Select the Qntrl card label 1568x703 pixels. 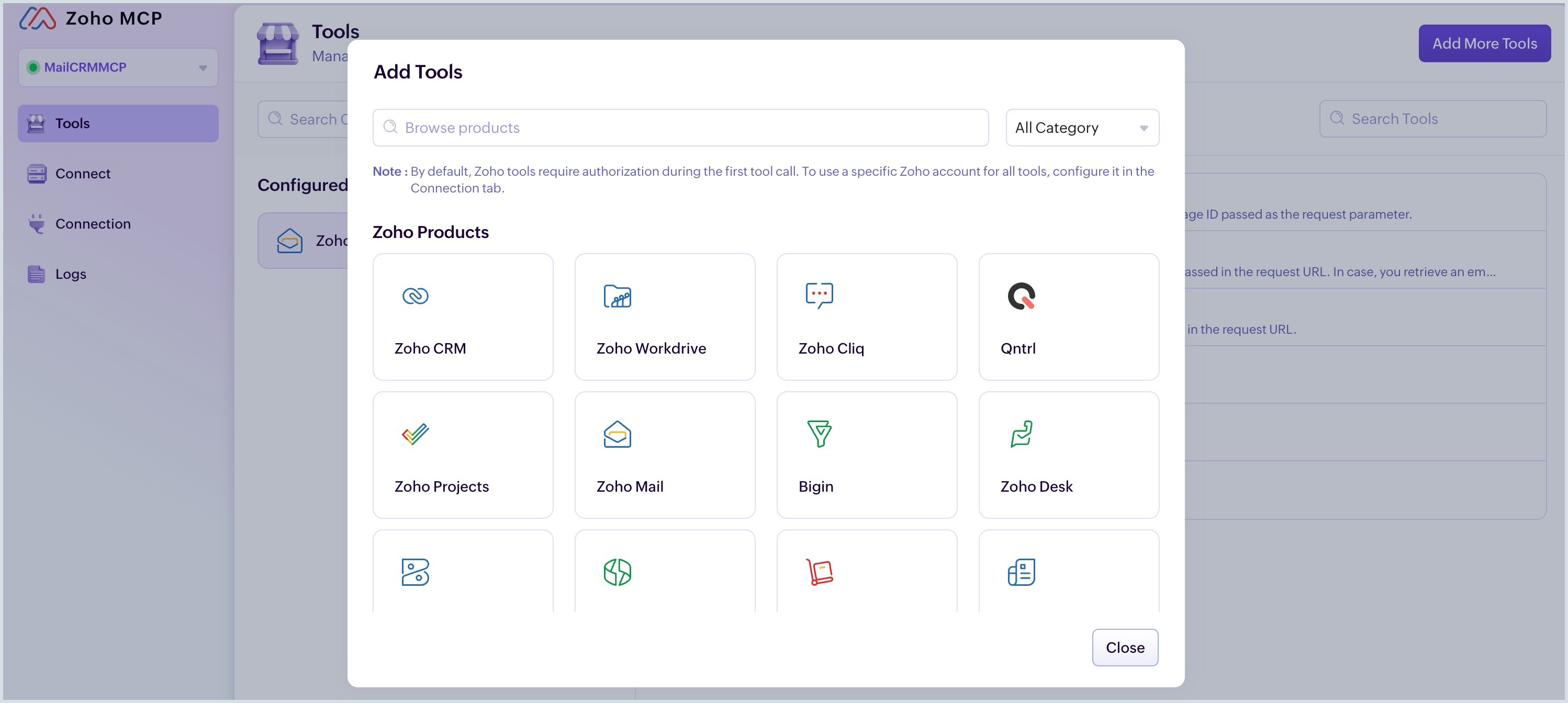pyautogui.click(x=1018, y=349)
